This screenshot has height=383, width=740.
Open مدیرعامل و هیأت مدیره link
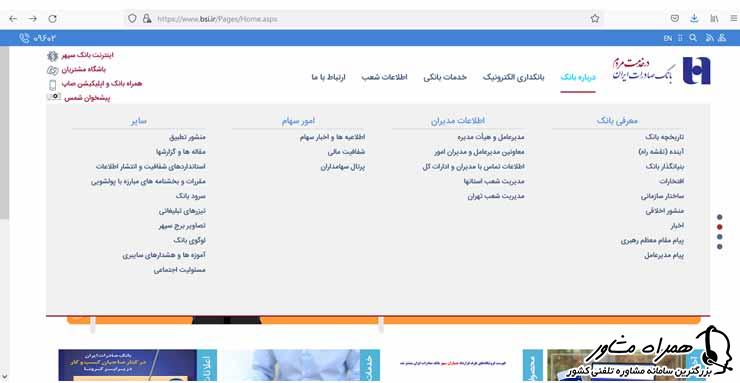pyautogui.click(x=491, y=137)
